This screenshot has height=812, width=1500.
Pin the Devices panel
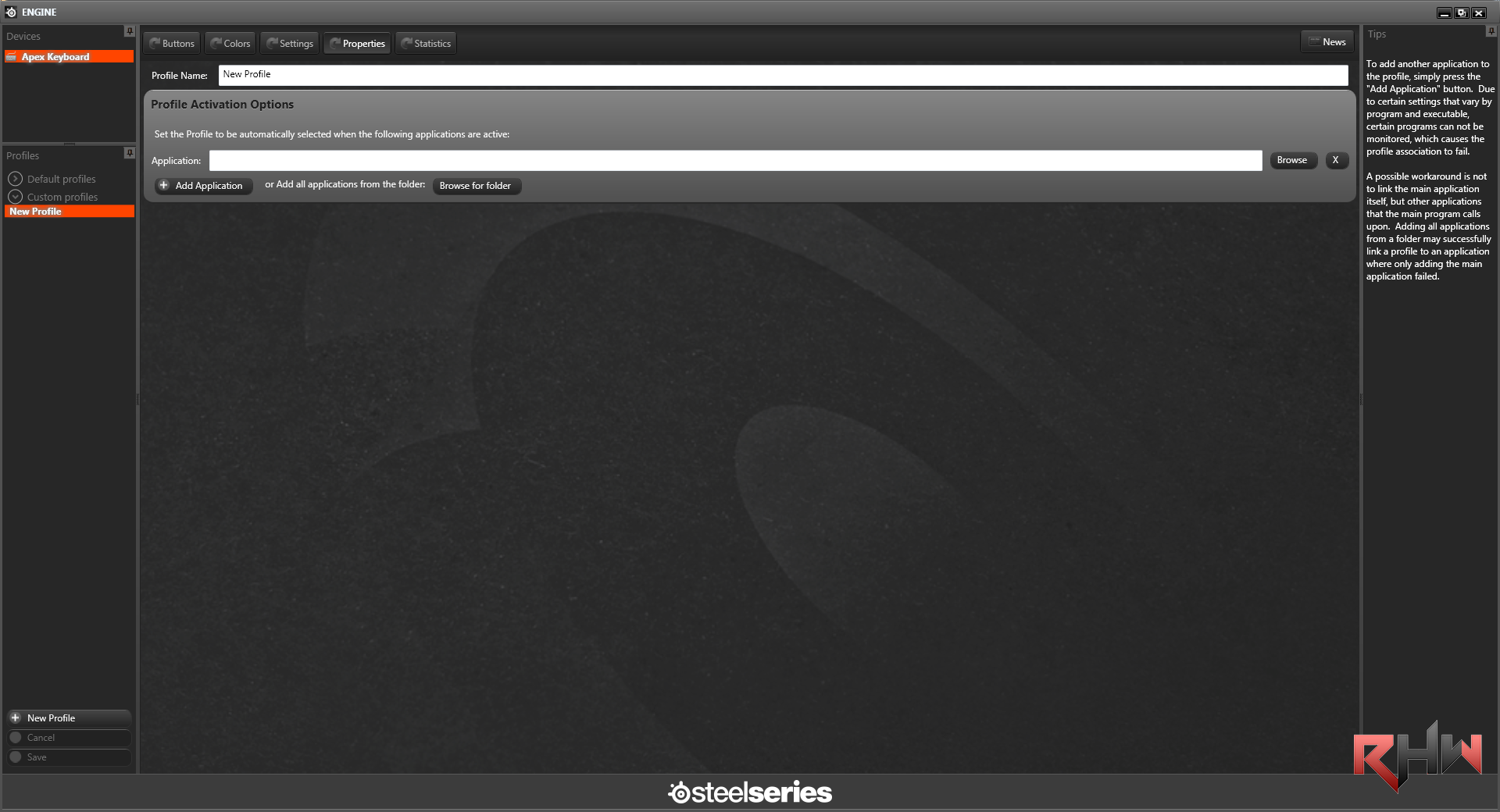130,31
